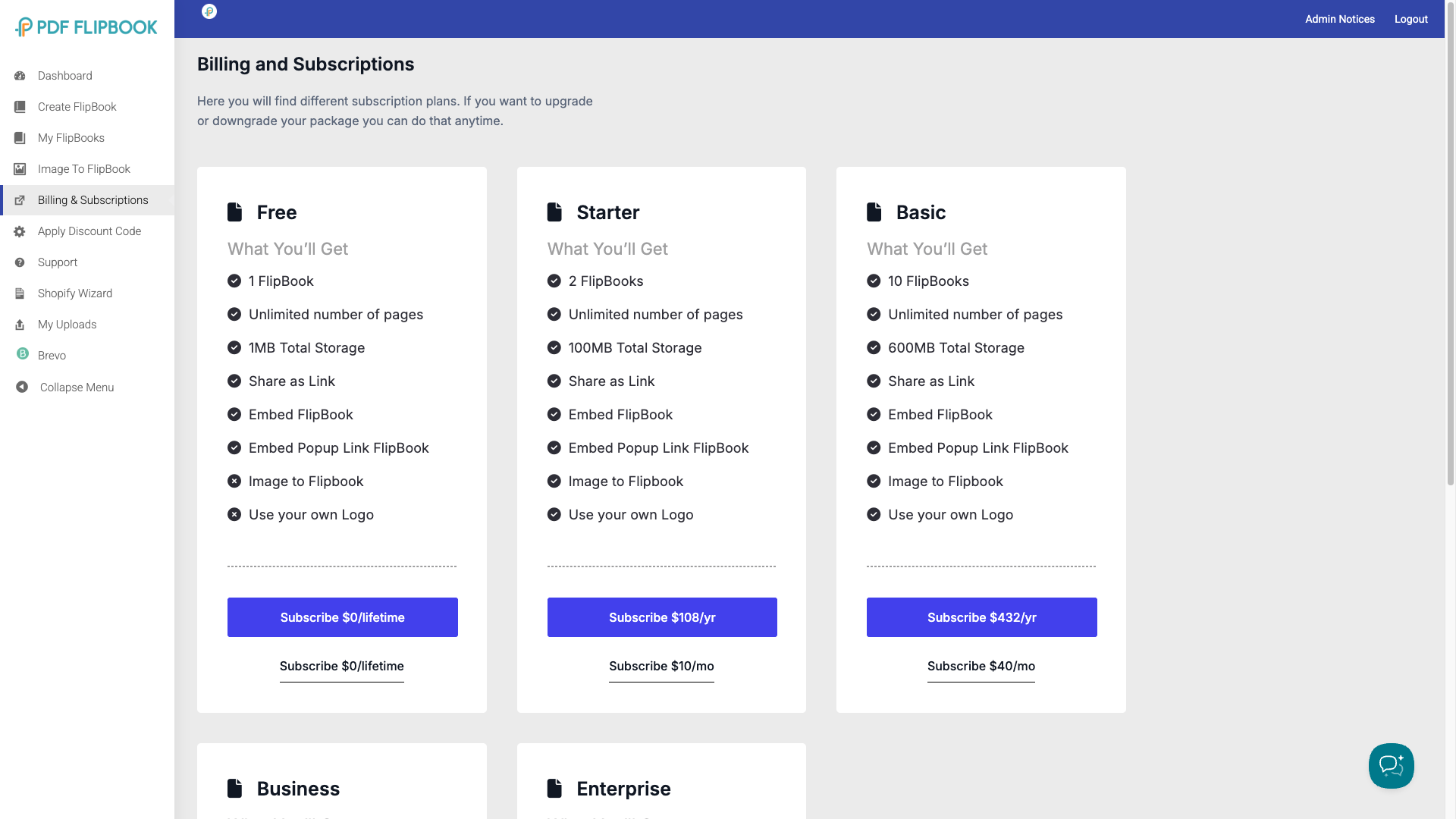This screenshot has height=819, width=1456.
Task: Open Admin Notices in top bar
Action: tap(1339, 19)
